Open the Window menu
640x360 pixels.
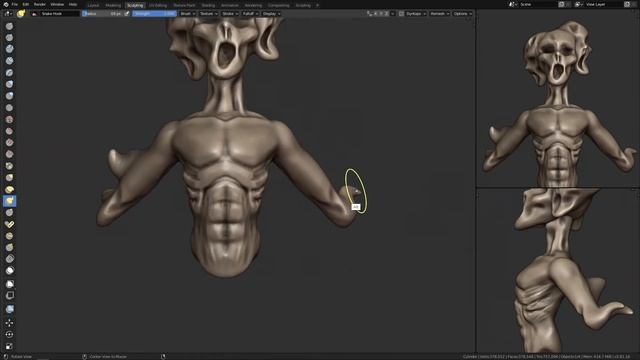click(x=57, y=4)
